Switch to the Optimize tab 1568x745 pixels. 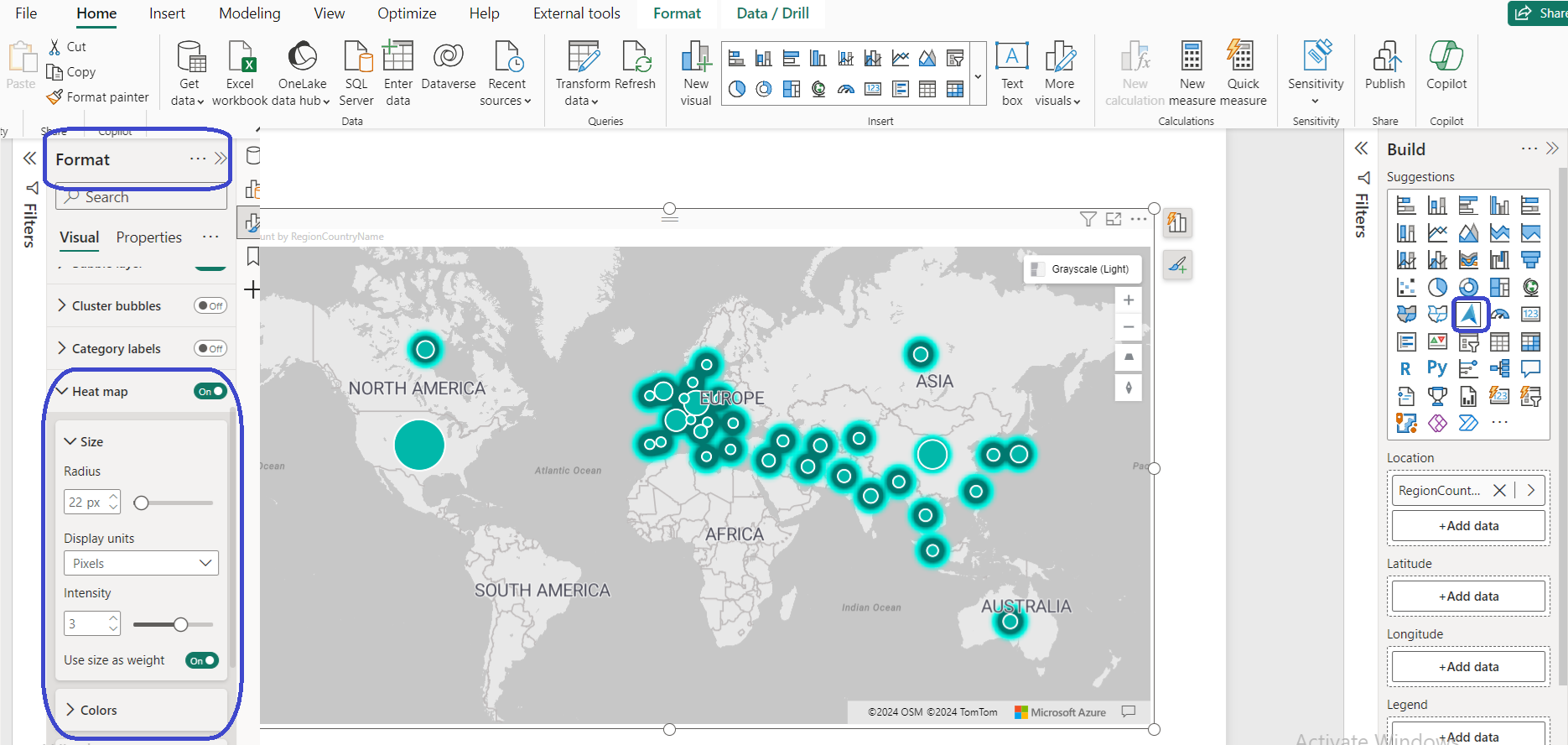407,13
